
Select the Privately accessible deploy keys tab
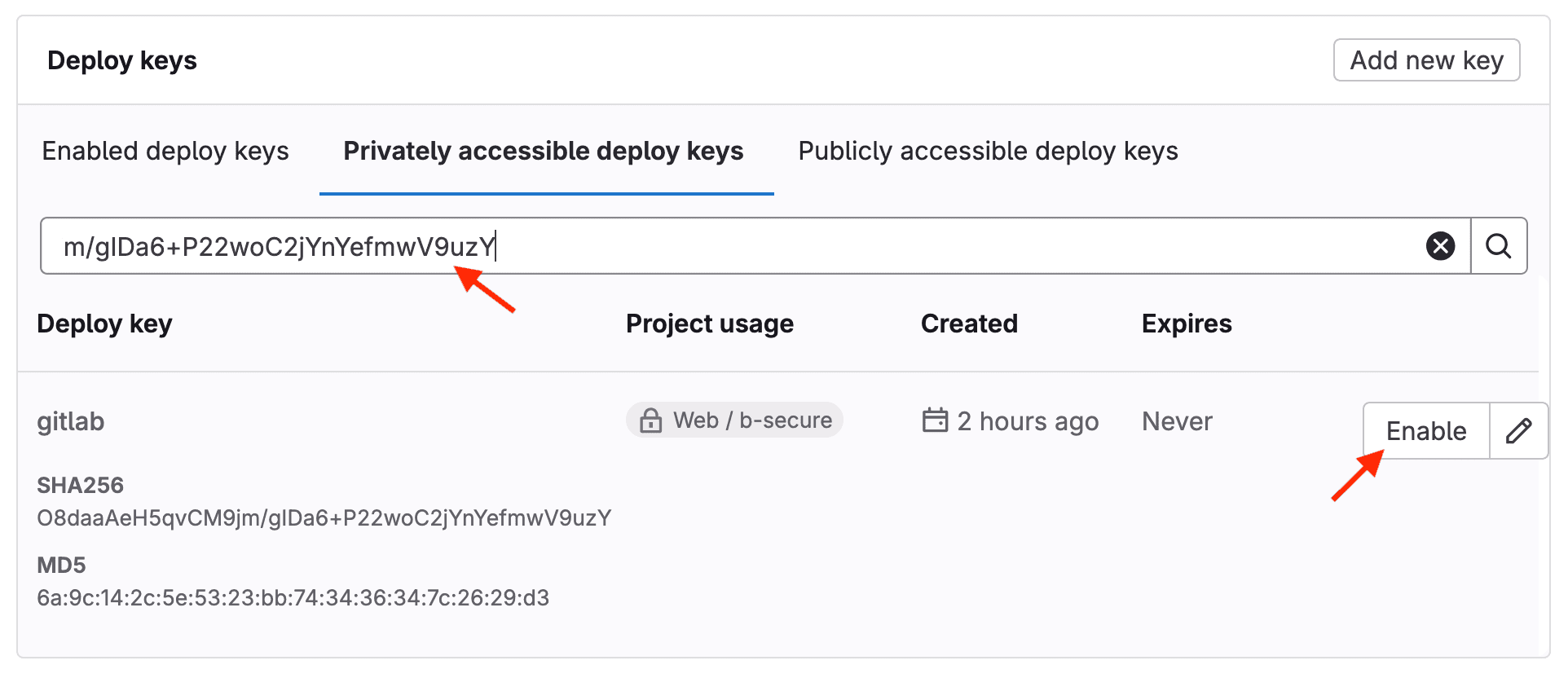(544, 151)
